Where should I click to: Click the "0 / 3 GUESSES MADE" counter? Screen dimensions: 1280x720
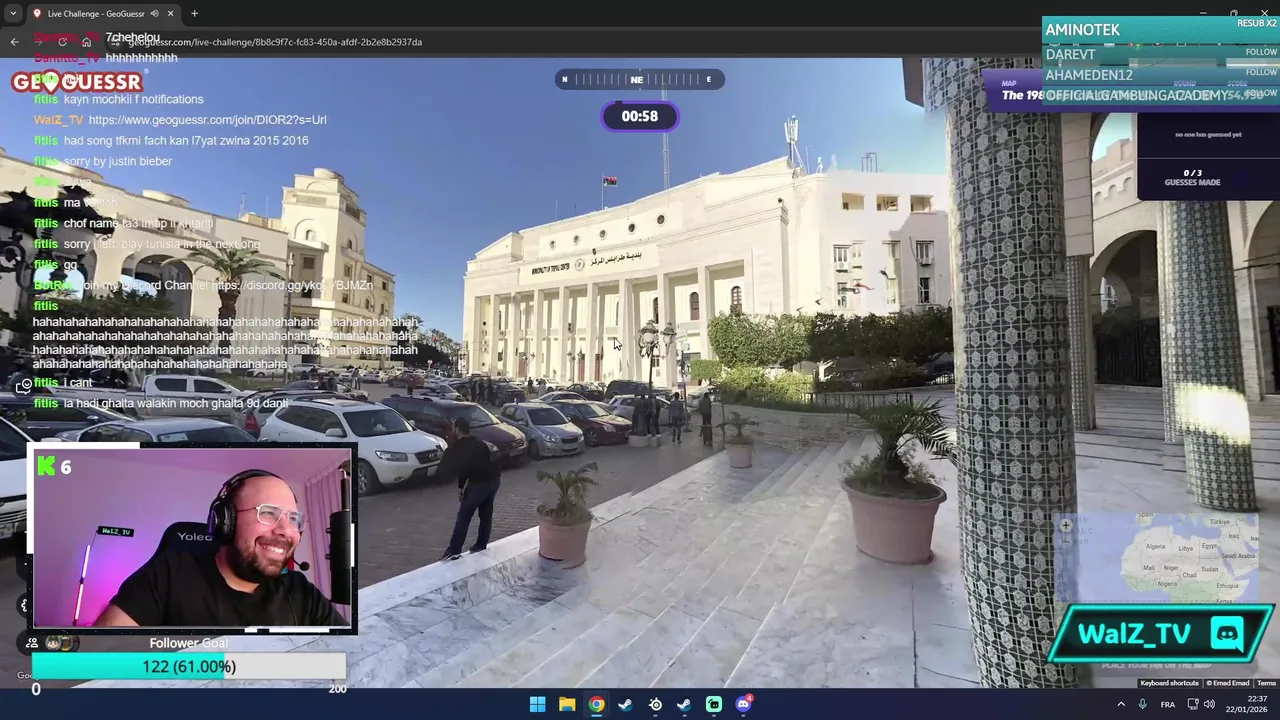coord(1192,178)
